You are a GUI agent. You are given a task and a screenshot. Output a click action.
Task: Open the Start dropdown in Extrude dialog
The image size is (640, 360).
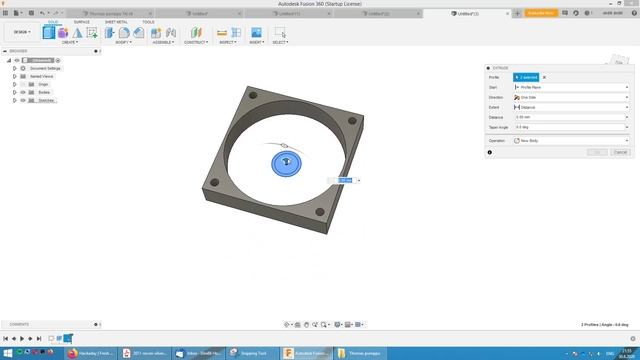click(571, 87)
